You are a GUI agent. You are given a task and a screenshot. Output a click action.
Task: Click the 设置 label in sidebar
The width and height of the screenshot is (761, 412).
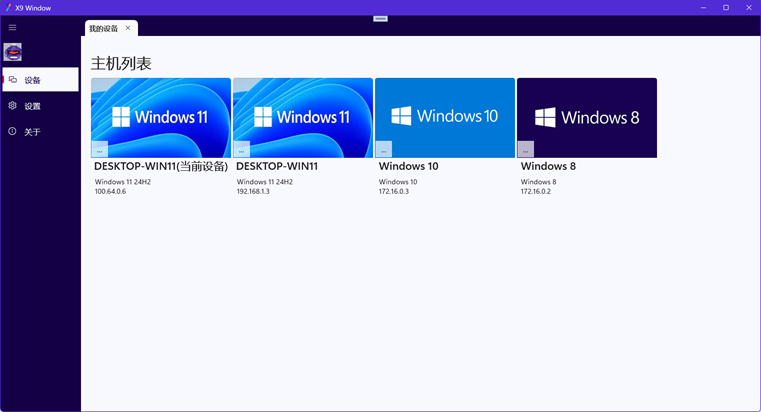click(33, 106)
